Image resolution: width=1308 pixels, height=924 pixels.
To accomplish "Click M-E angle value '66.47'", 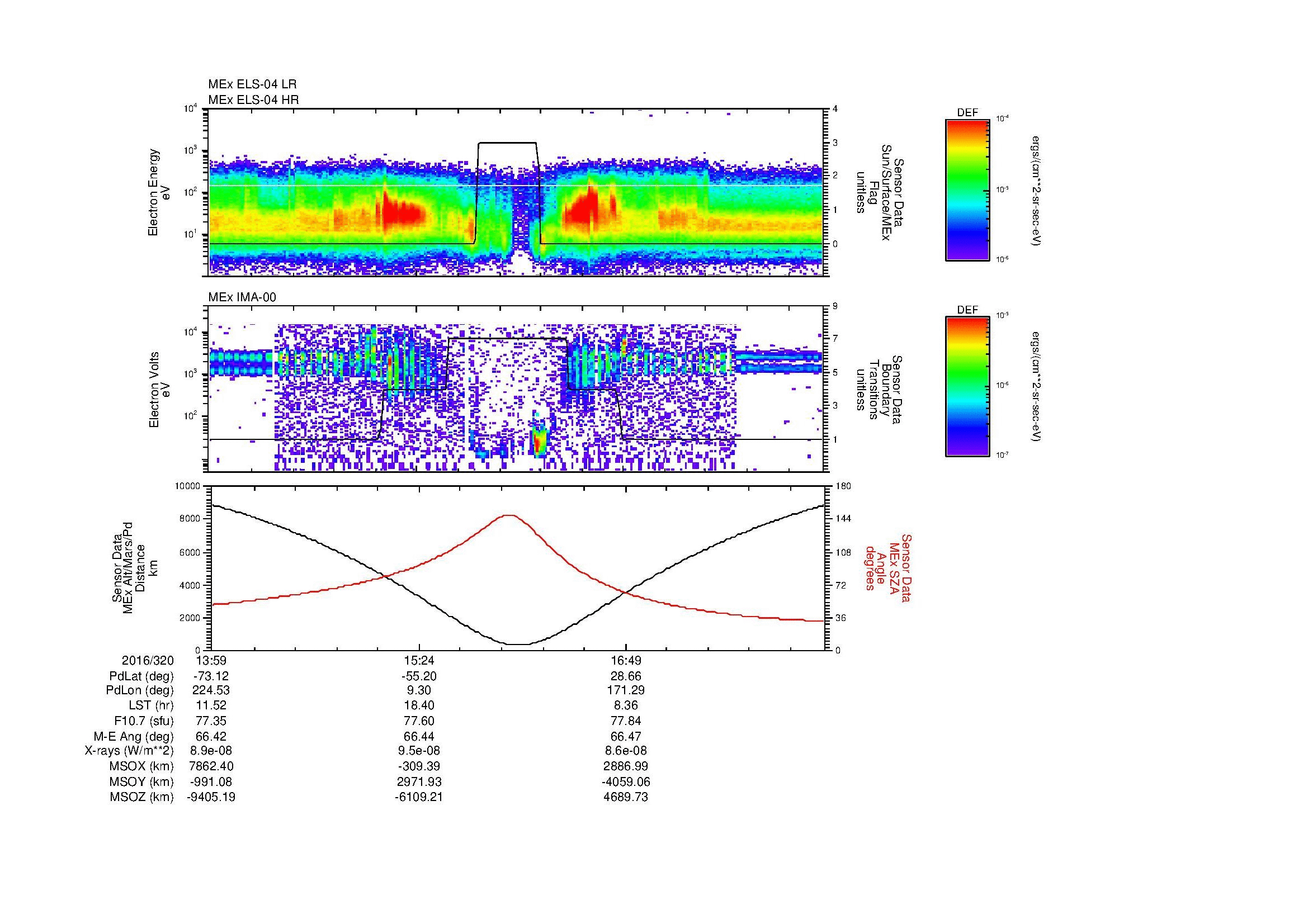I will (x=626, y=736).
